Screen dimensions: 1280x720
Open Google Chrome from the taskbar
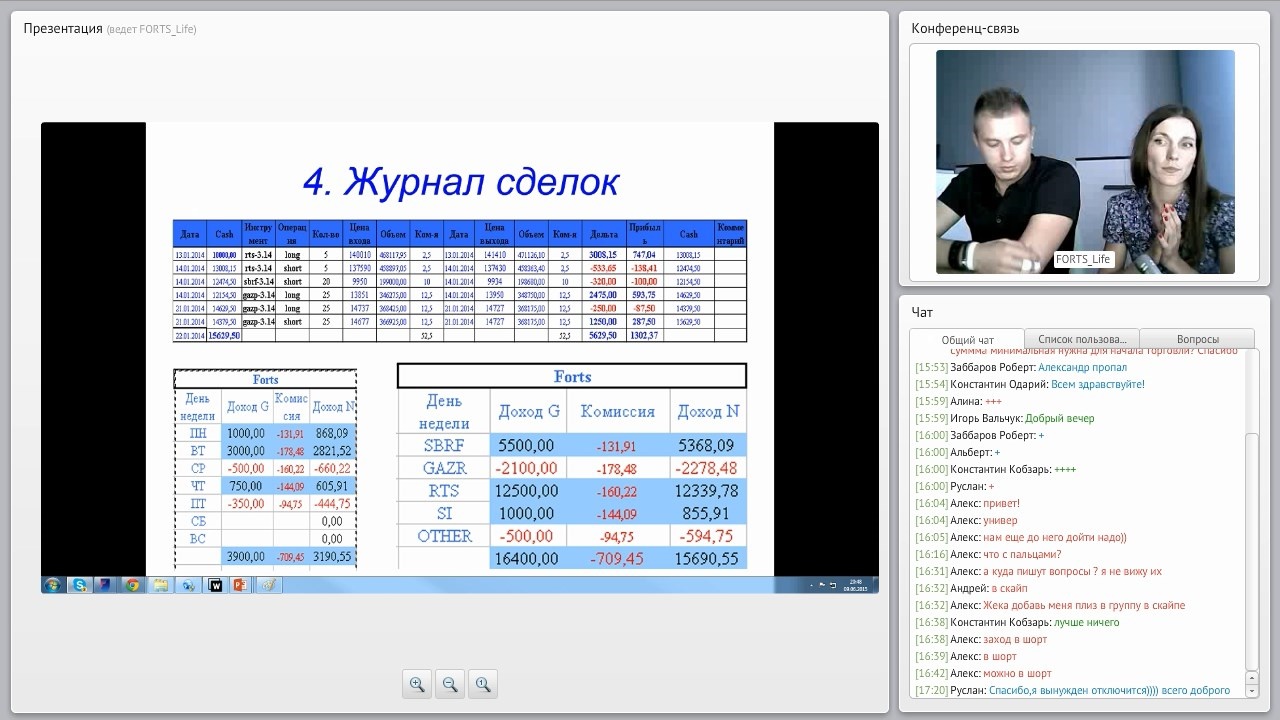click(133, 585)
